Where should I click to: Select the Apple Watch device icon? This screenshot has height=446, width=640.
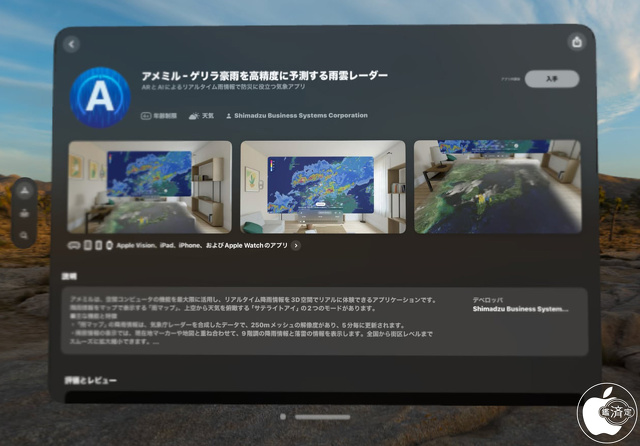[109, 245]
